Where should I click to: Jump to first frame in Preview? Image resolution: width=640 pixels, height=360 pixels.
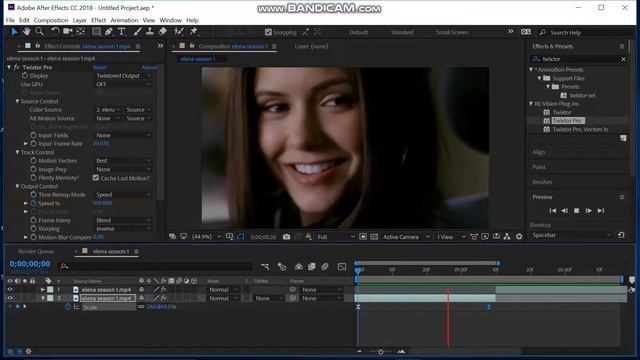click(x=552, y=211)
